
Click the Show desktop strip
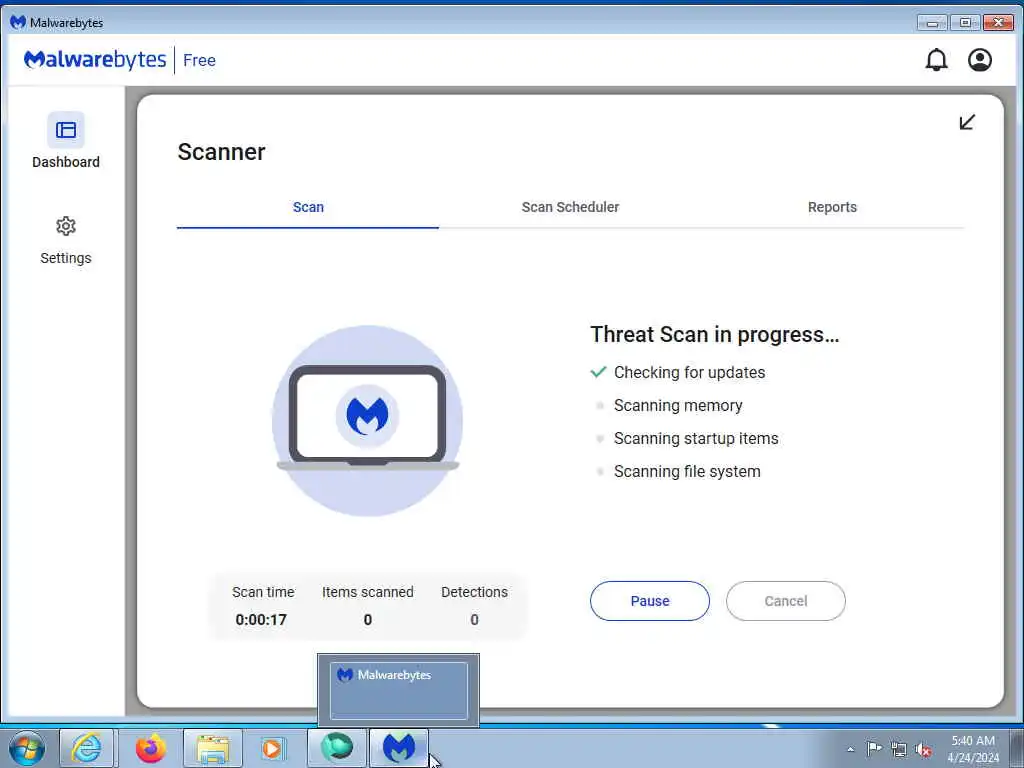pos(1017,748)
